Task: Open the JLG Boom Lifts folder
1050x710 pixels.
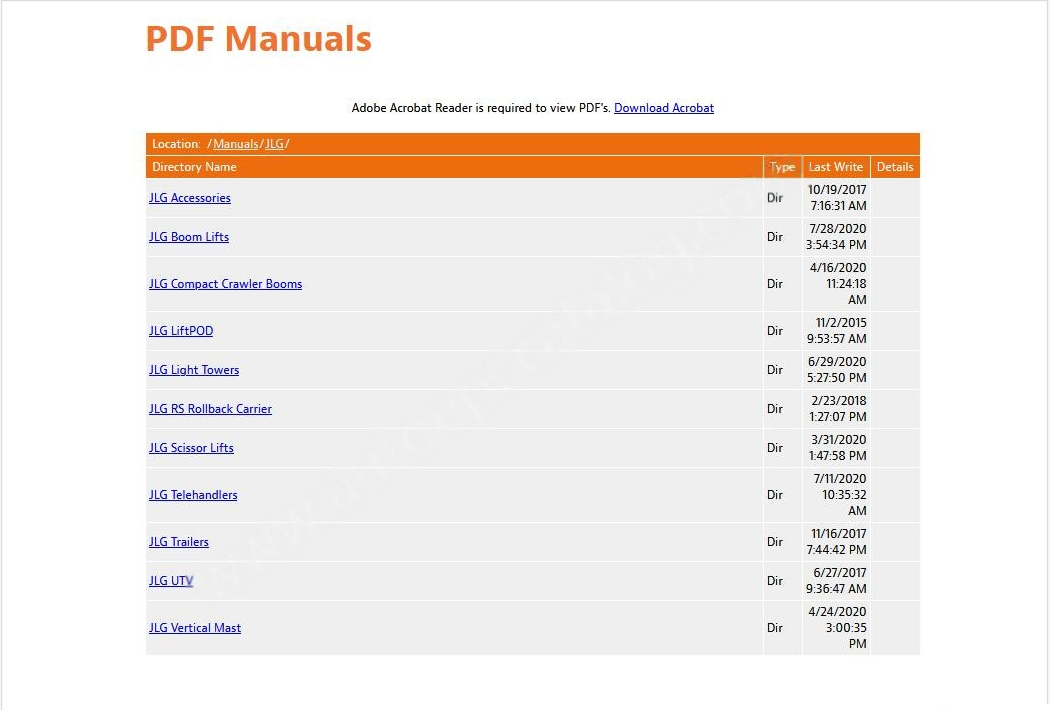Action: (x=189, y=237)
